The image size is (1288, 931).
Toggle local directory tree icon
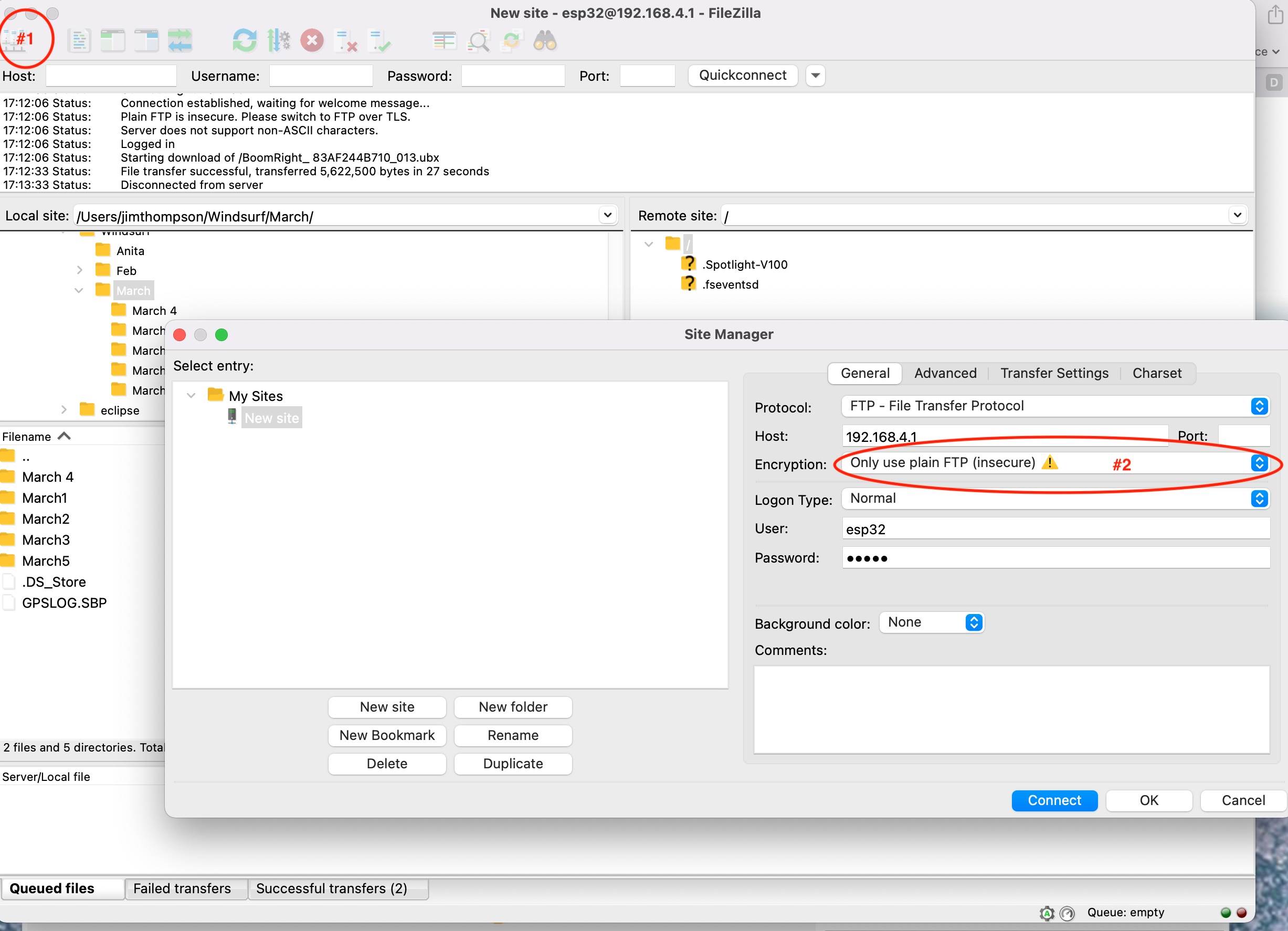(x=112, y=41)
